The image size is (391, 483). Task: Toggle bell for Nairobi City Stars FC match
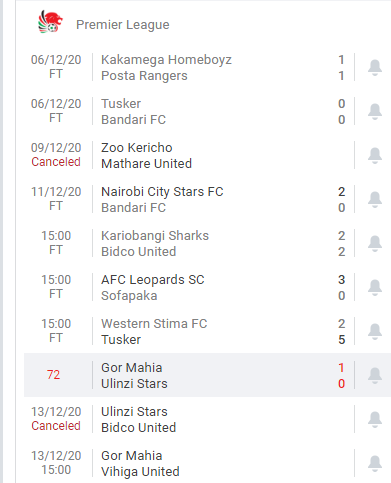(375, 199)
